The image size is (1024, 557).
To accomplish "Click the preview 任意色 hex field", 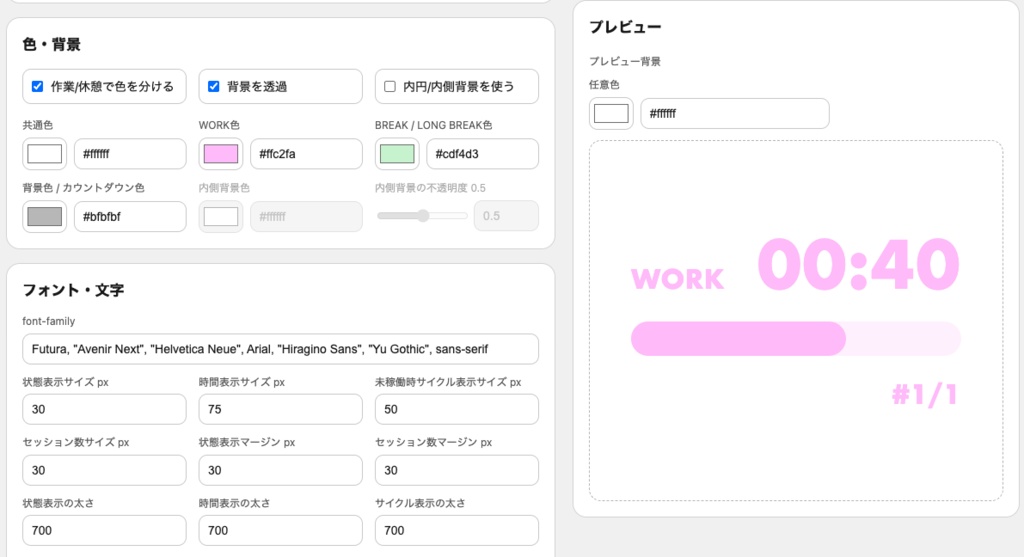I will (x=735, y=114).
